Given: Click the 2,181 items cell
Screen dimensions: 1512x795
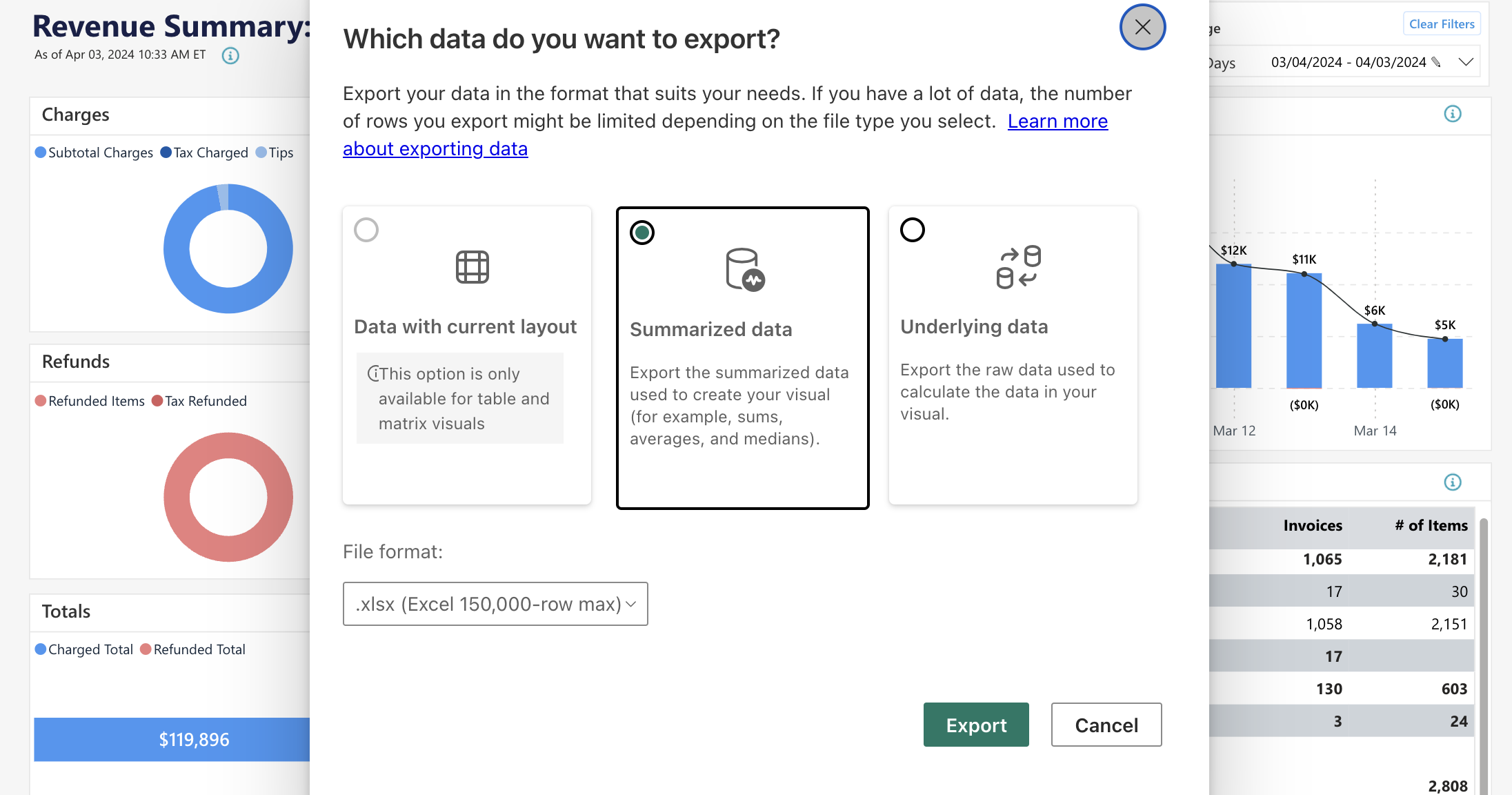Looking at the screenshot, I should click(x=1448, y=559).
